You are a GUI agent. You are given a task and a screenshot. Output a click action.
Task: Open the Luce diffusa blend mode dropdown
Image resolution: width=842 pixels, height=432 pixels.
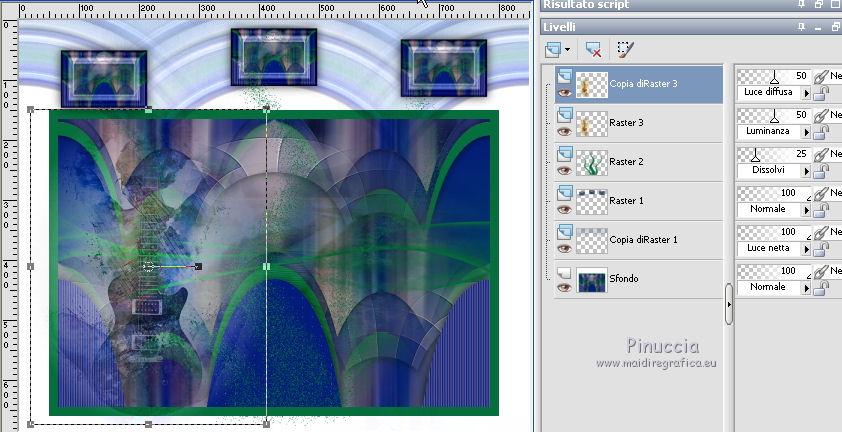pyautogui.click(x=806, y=92)
